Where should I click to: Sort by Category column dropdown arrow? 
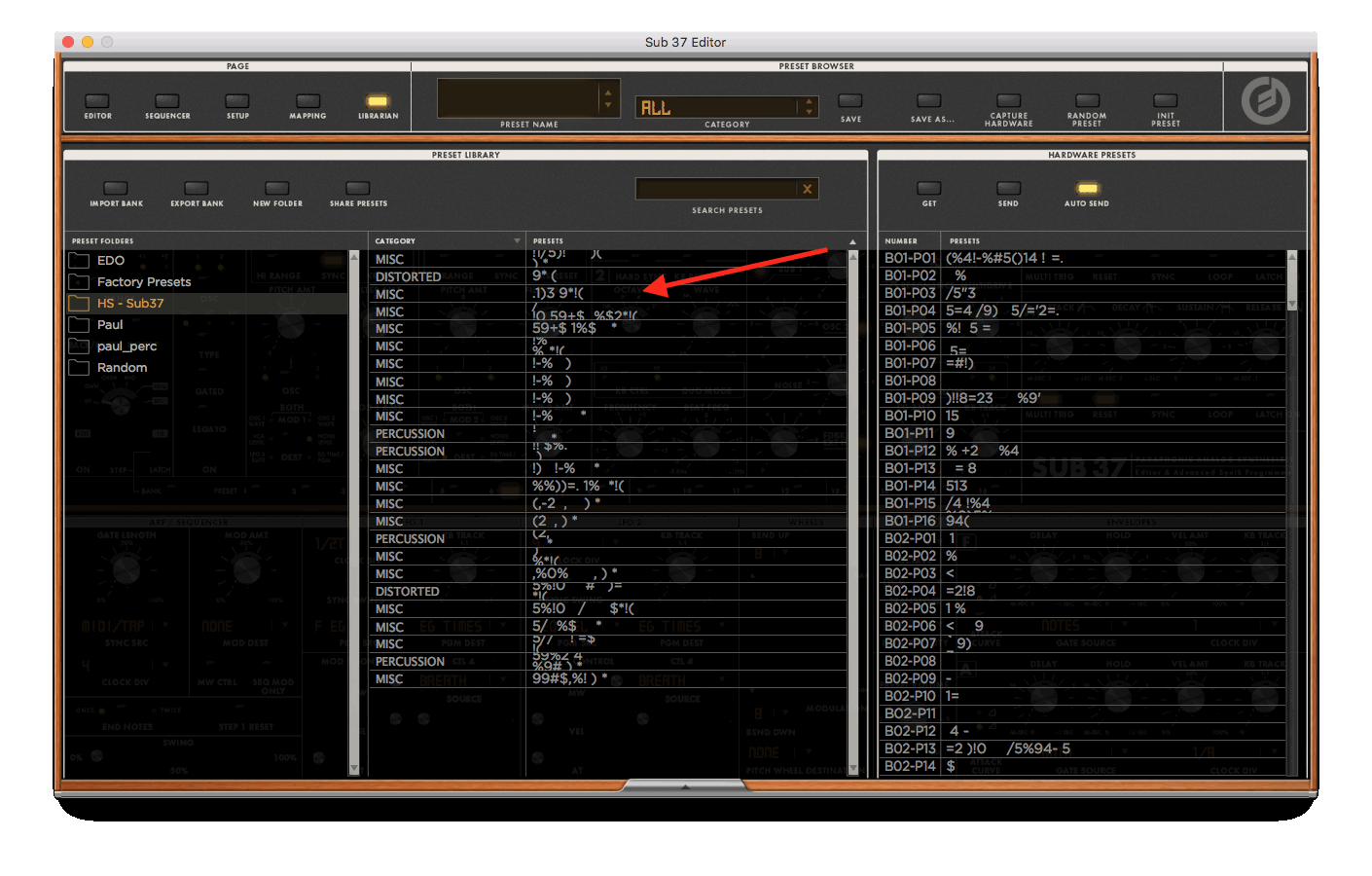click(x=517, y=241)
